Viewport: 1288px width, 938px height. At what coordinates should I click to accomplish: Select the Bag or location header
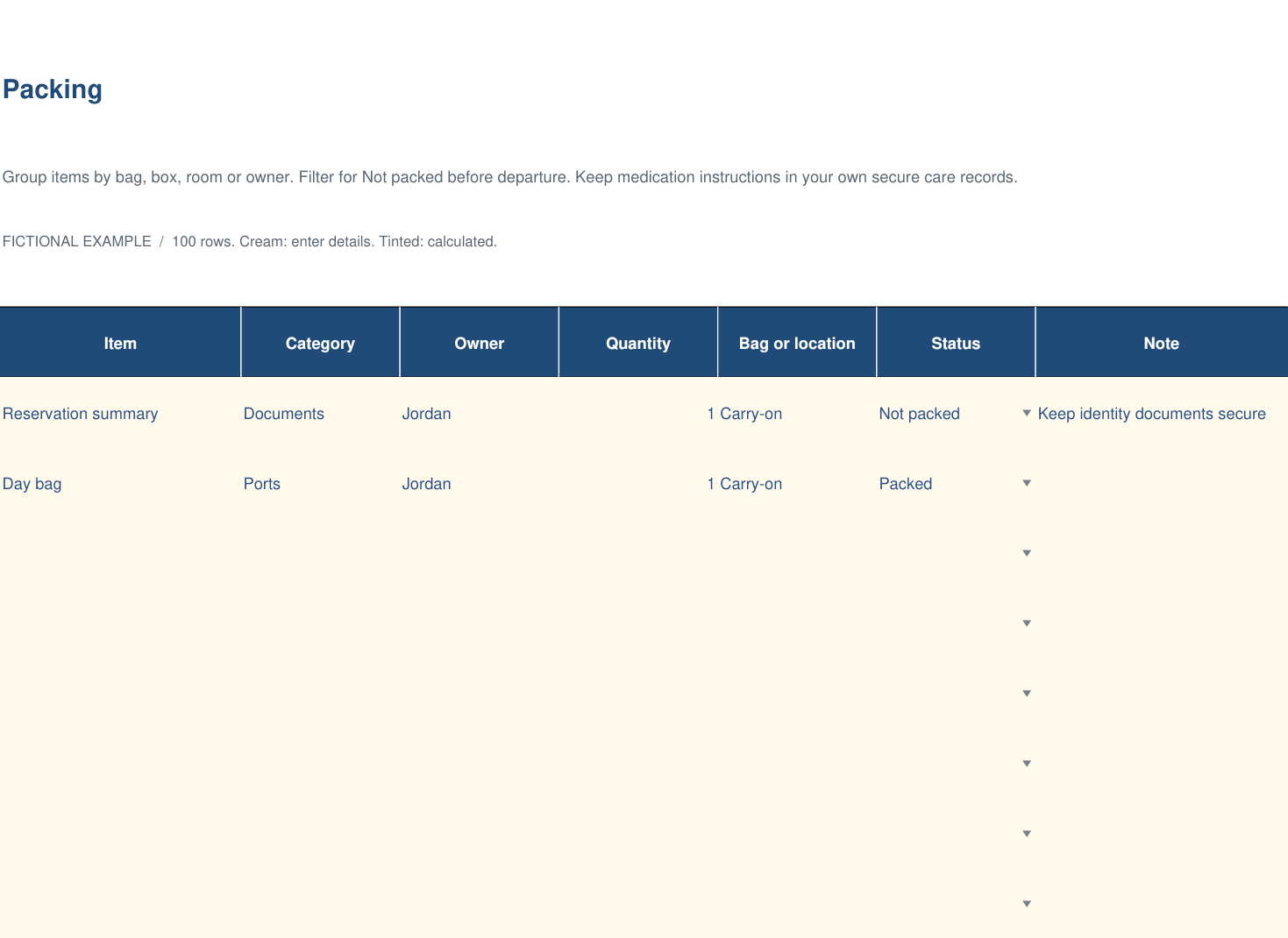pyautogui.click(x=797, y=343)
